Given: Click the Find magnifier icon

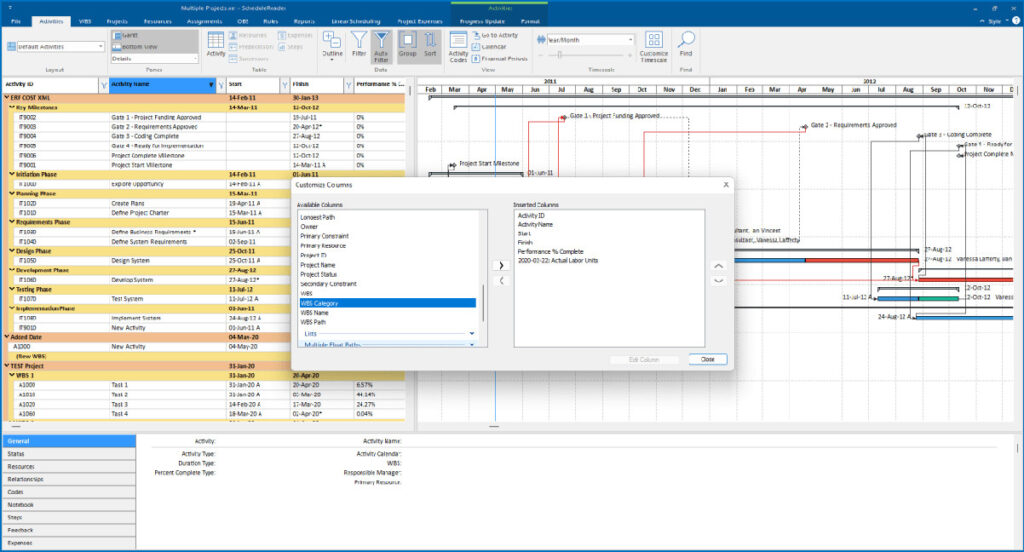Looking at the screenshot, I should 686,44.
